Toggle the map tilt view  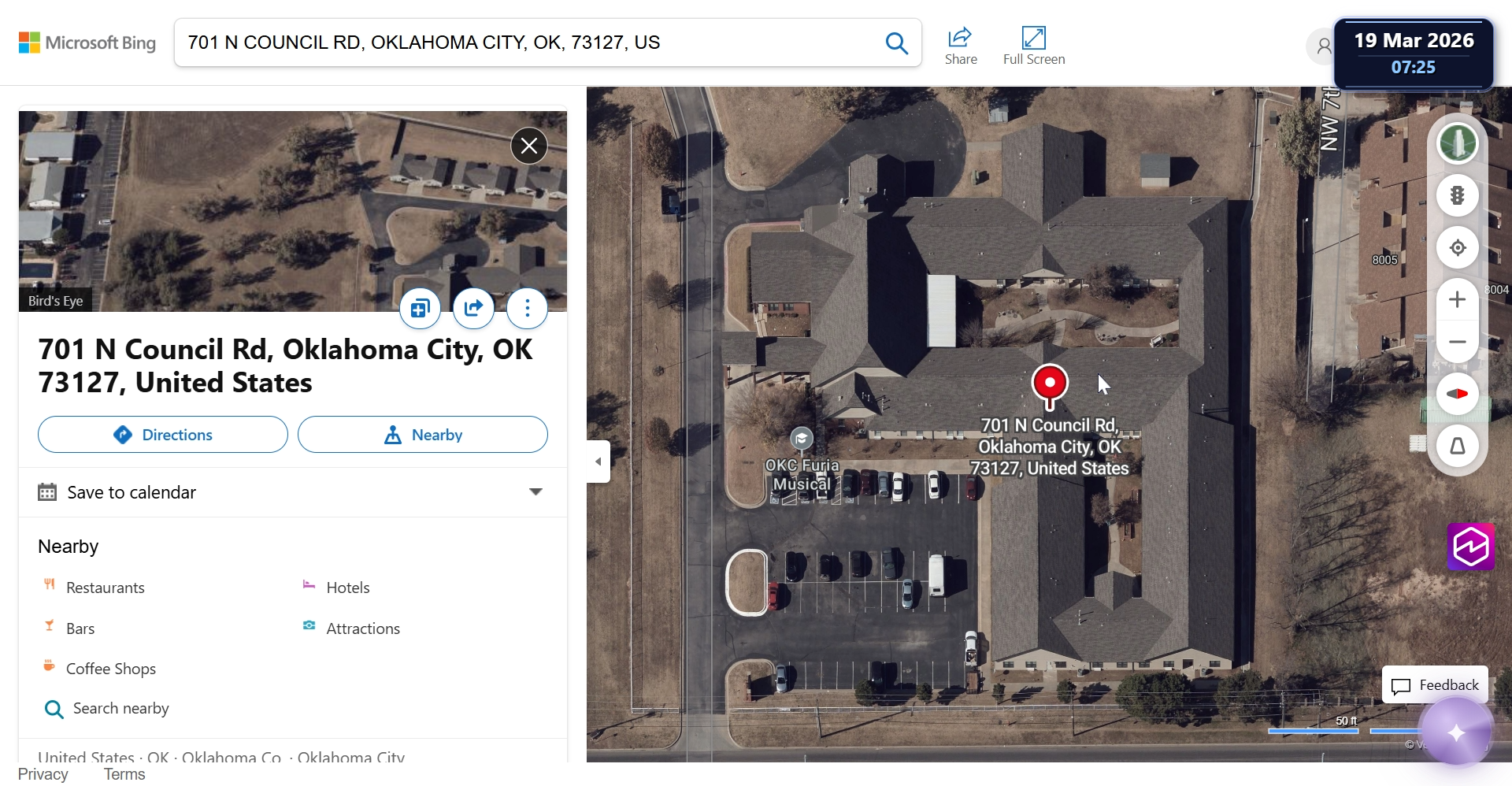[x=1458, y=446]
